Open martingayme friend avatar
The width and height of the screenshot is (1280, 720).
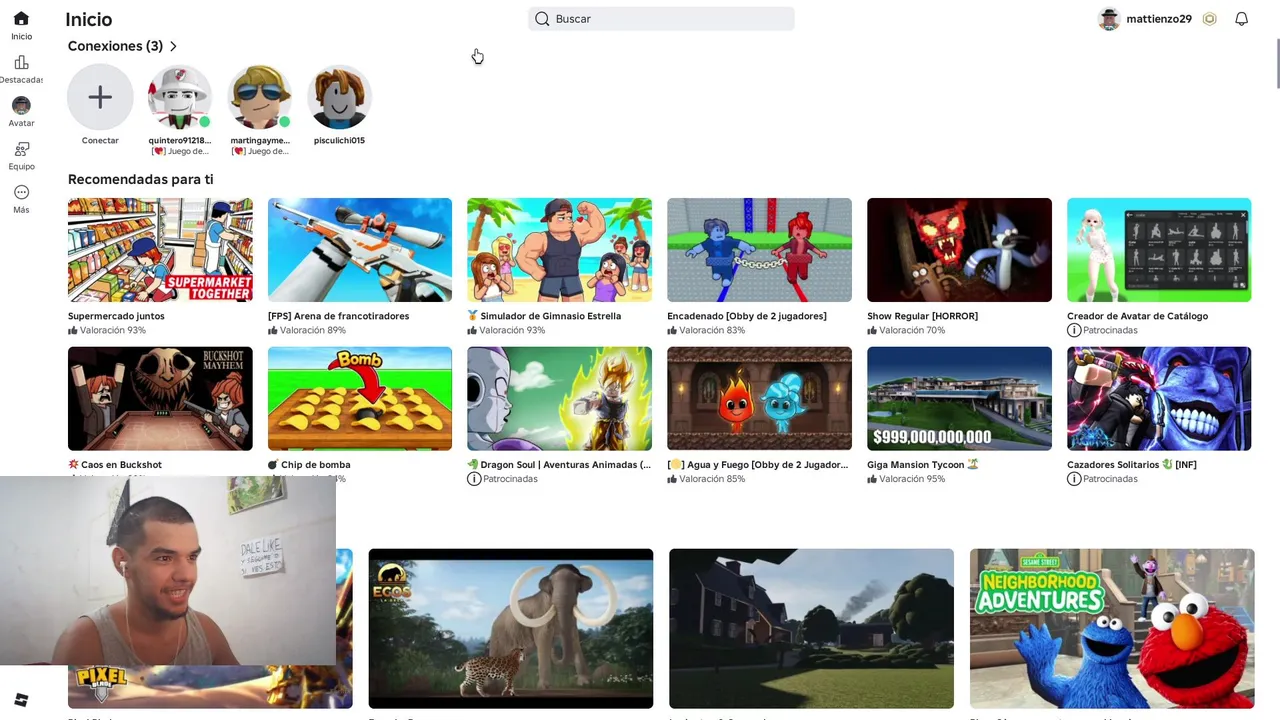point(260,97)
